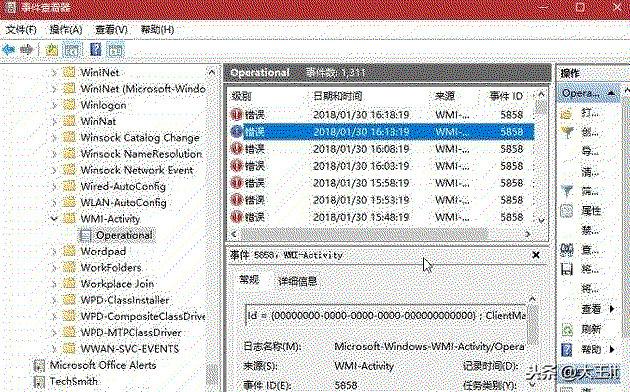
Task: Click the Forward arrow in the toolbar
Action: point(27,50)
